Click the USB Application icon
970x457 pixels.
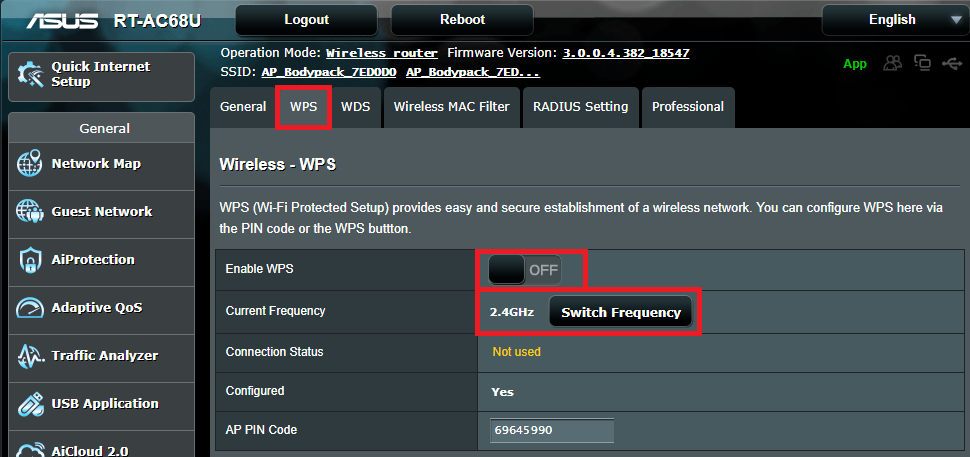point(30,403)
